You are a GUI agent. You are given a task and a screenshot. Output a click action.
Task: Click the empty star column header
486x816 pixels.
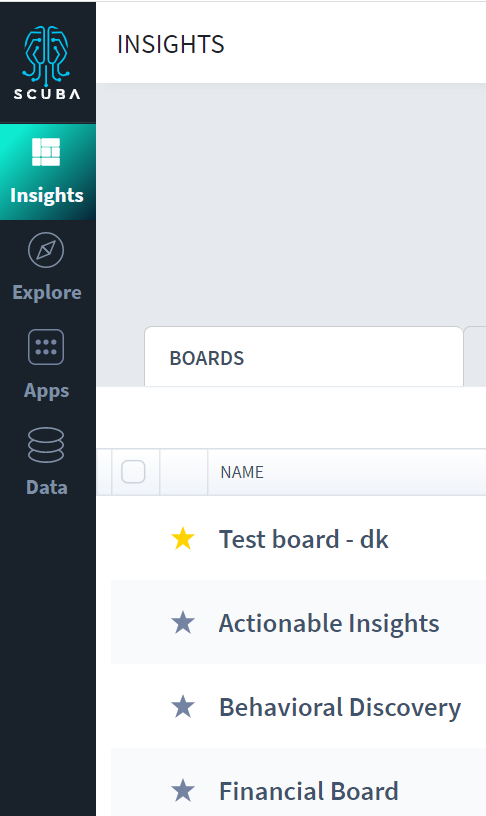(184, 472)
